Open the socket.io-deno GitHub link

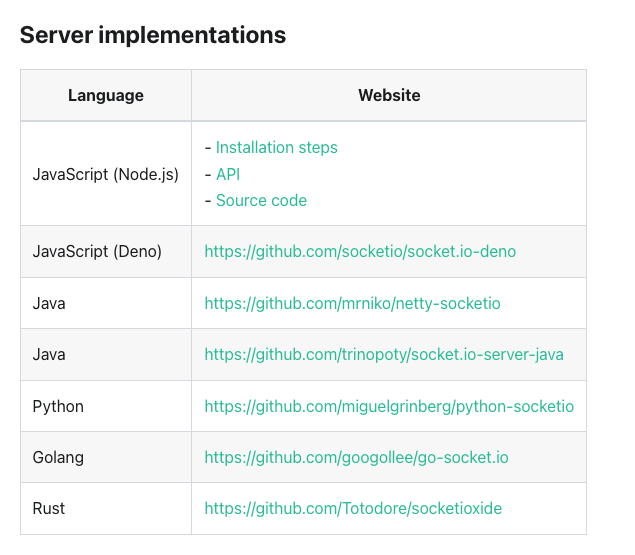click(x=360, y=252)
